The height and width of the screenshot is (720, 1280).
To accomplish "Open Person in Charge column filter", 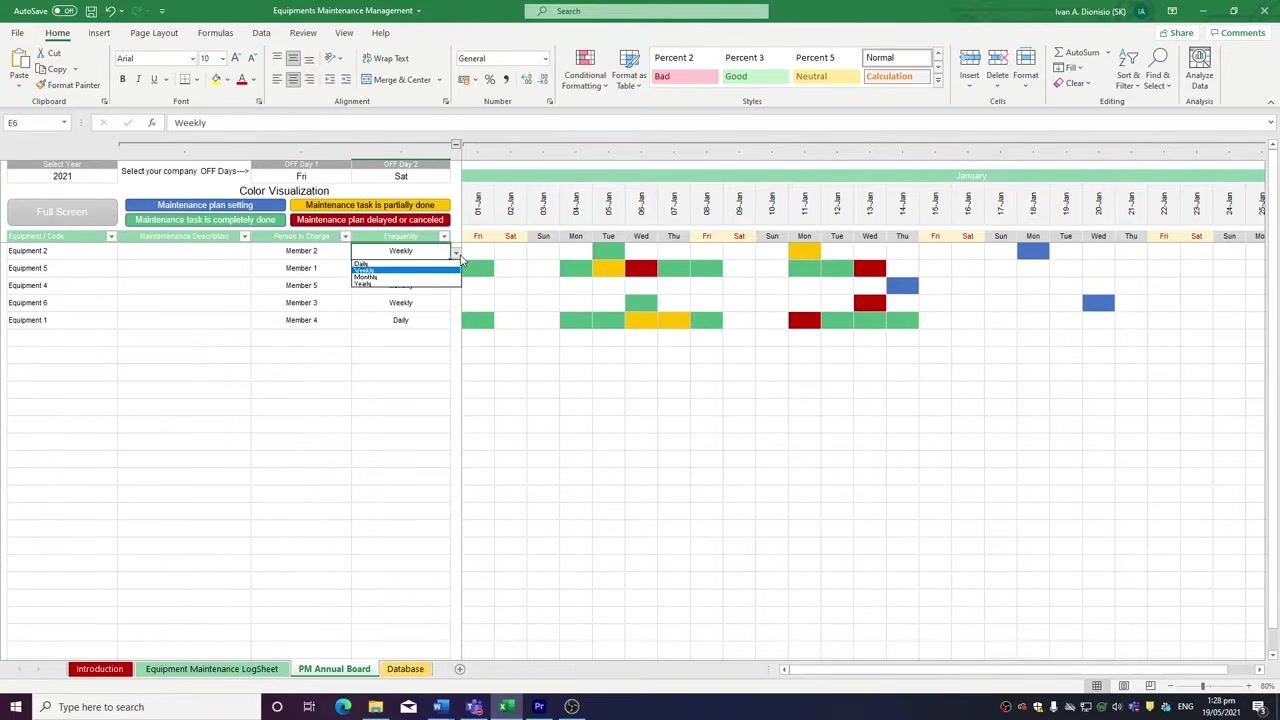I will click(345, 237).
